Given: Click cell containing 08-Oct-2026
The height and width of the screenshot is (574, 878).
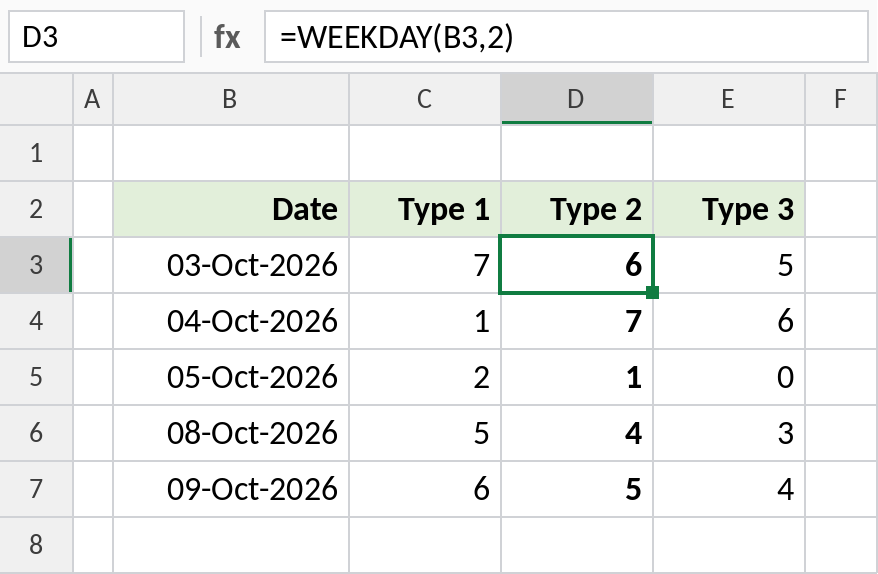Looking at the screenshot, I should tap(231, 433).
